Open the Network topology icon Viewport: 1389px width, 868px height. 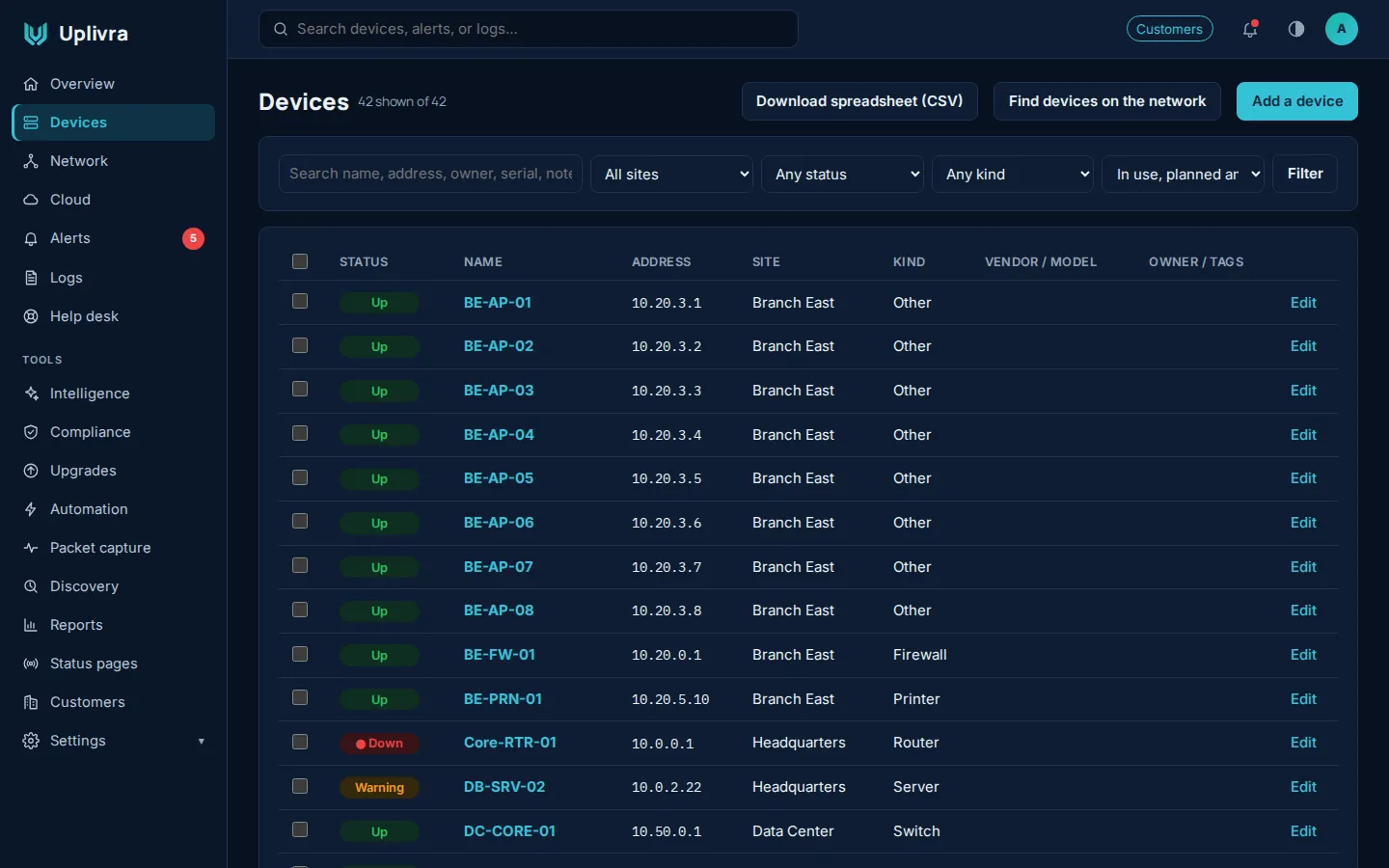31,161
